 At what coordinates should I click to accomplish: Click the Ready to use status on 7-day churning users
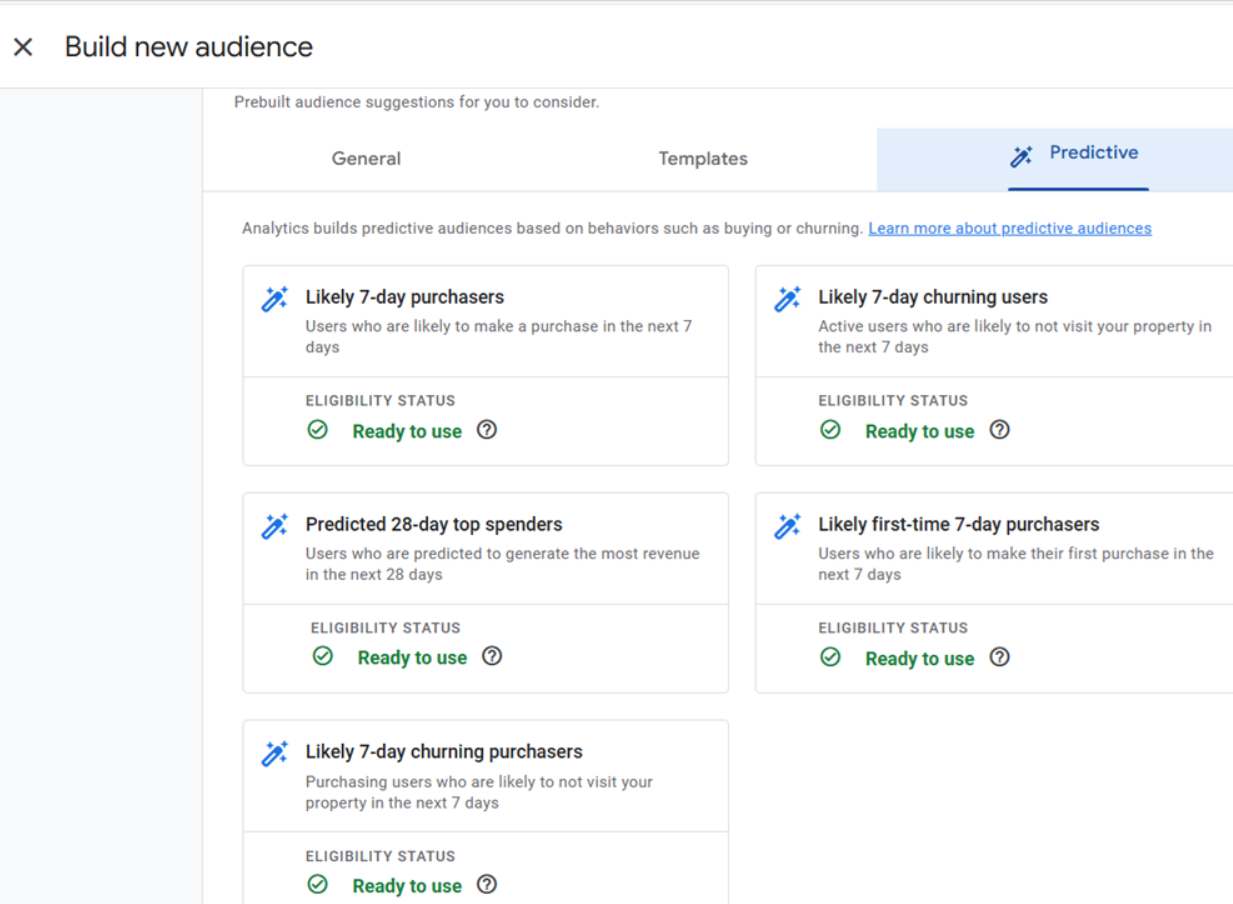click(x=919, y=431)
